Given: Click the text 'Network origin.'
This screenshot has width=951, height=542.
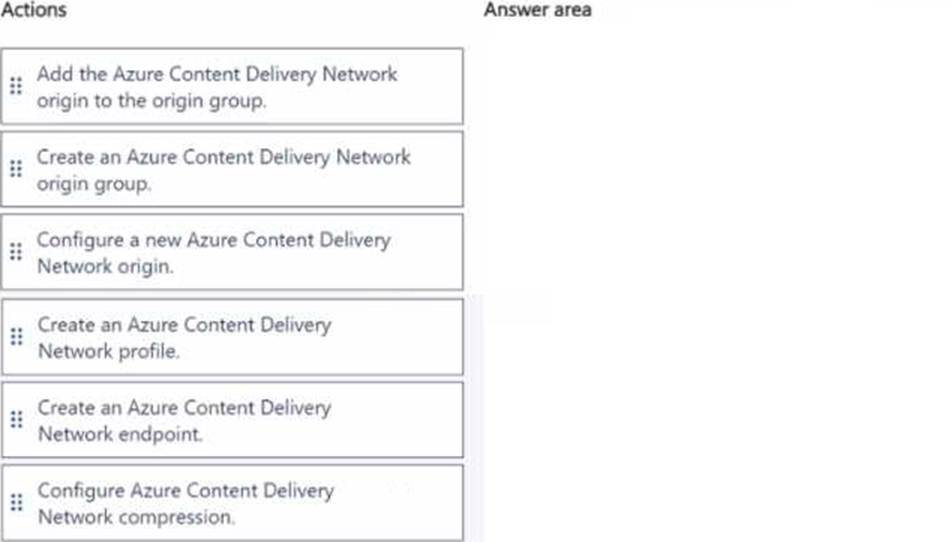Looking at the screenshot, I should click(104, 267).
